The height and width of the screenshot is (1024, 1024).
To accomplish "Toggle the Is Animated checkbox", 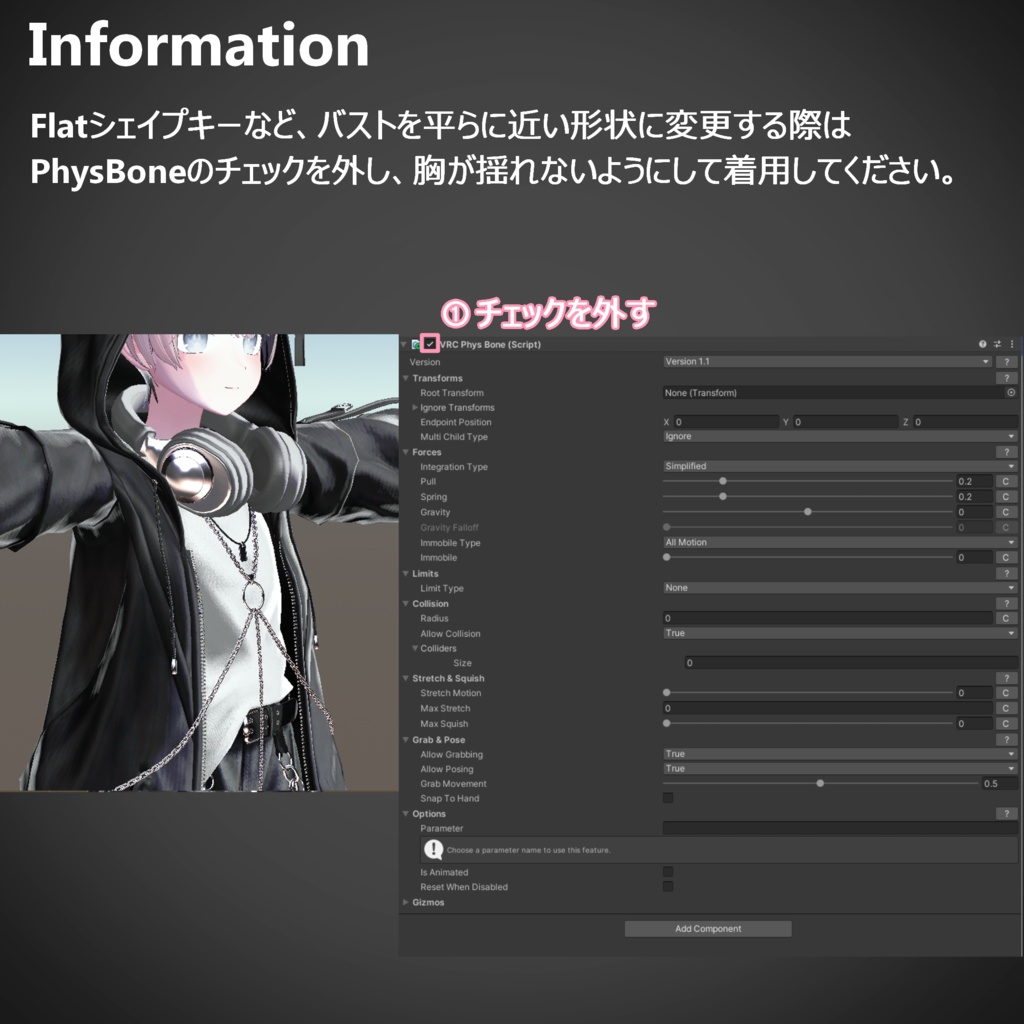I will point(667,872).
